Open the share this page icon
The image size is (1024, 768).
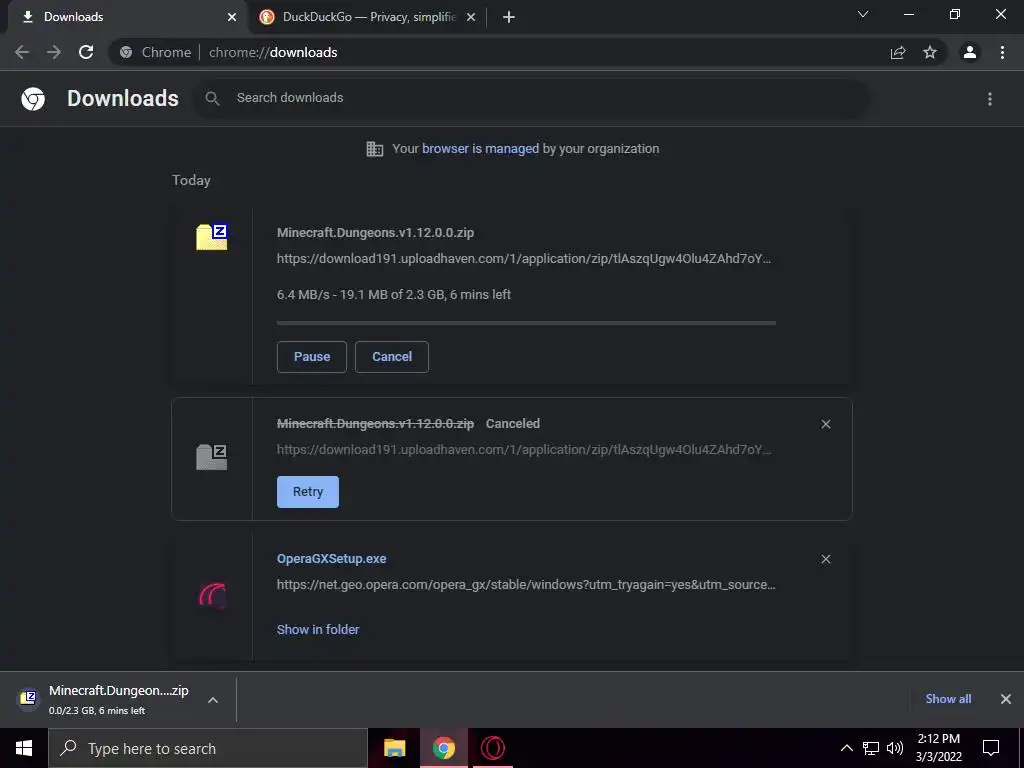click(898, 52)
